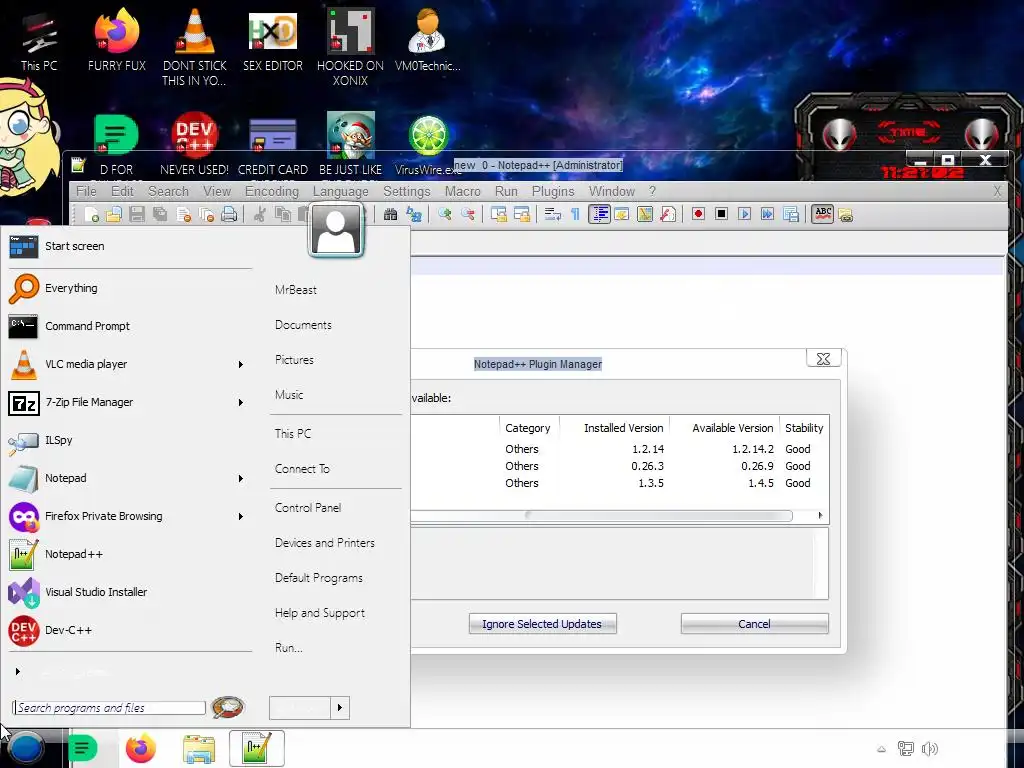Image resolution: width=1024 pixels, height=768 pixels.
Task: Play back recorded macro icon
Action: [744, 214]
